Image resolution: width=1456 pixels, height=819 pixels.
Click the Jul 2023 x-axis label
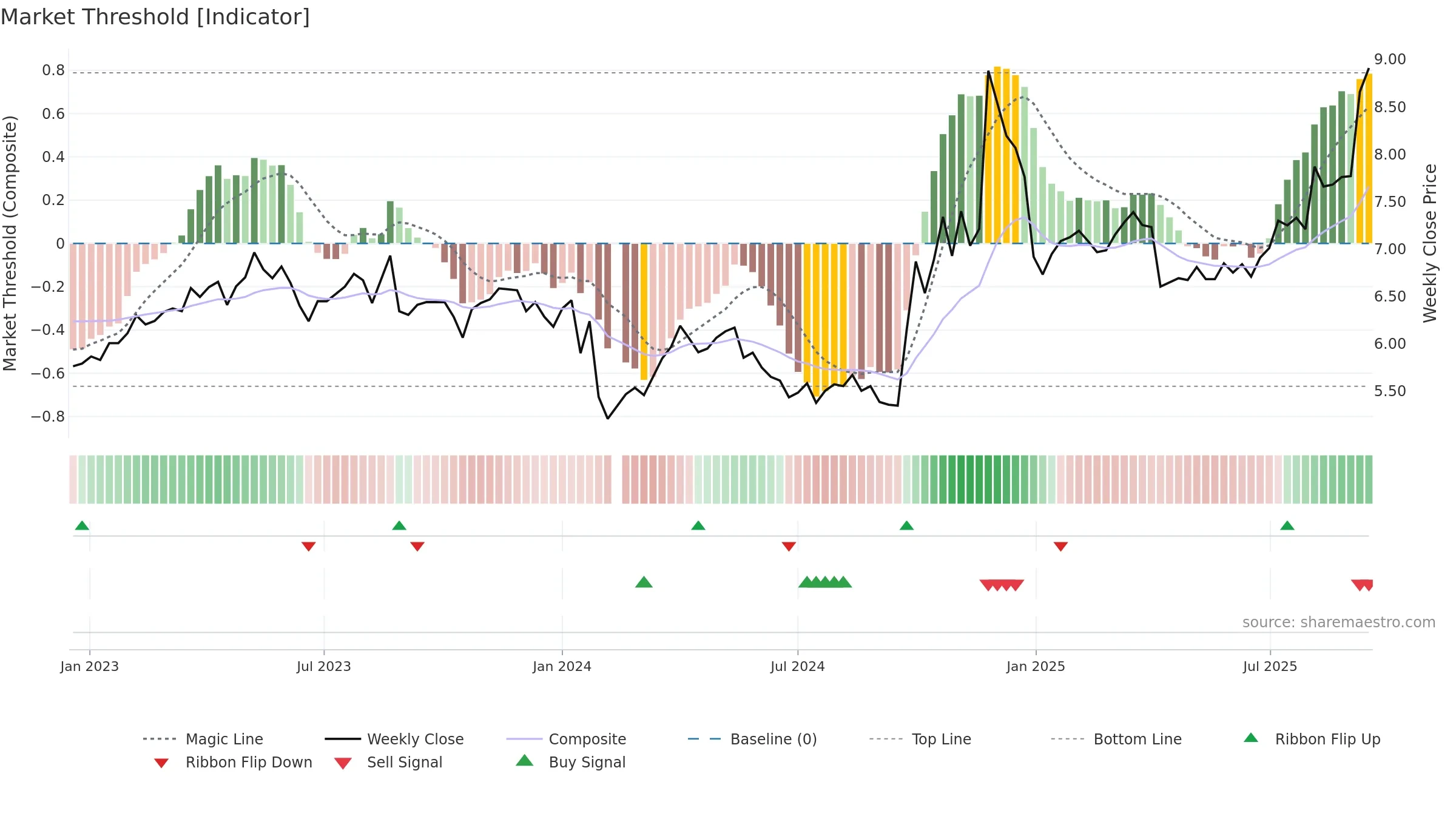(324, 666)
